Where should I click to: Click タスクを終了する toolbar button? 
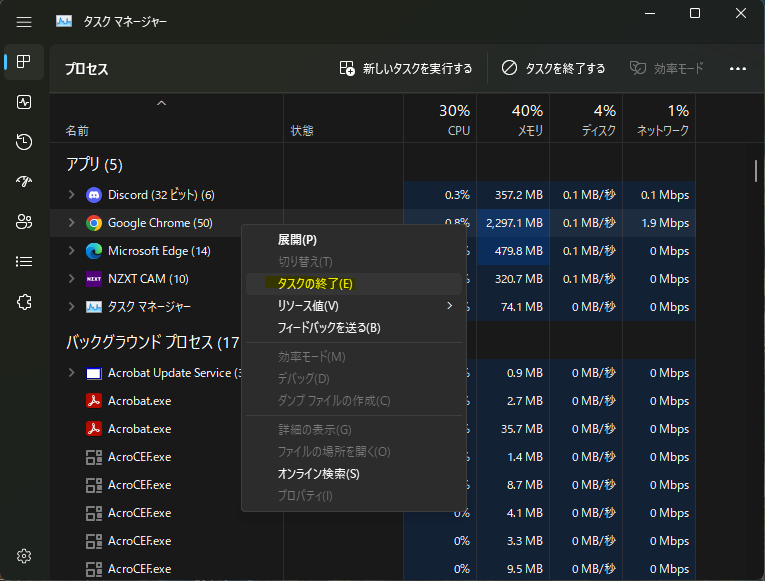(x=553, y=68)
